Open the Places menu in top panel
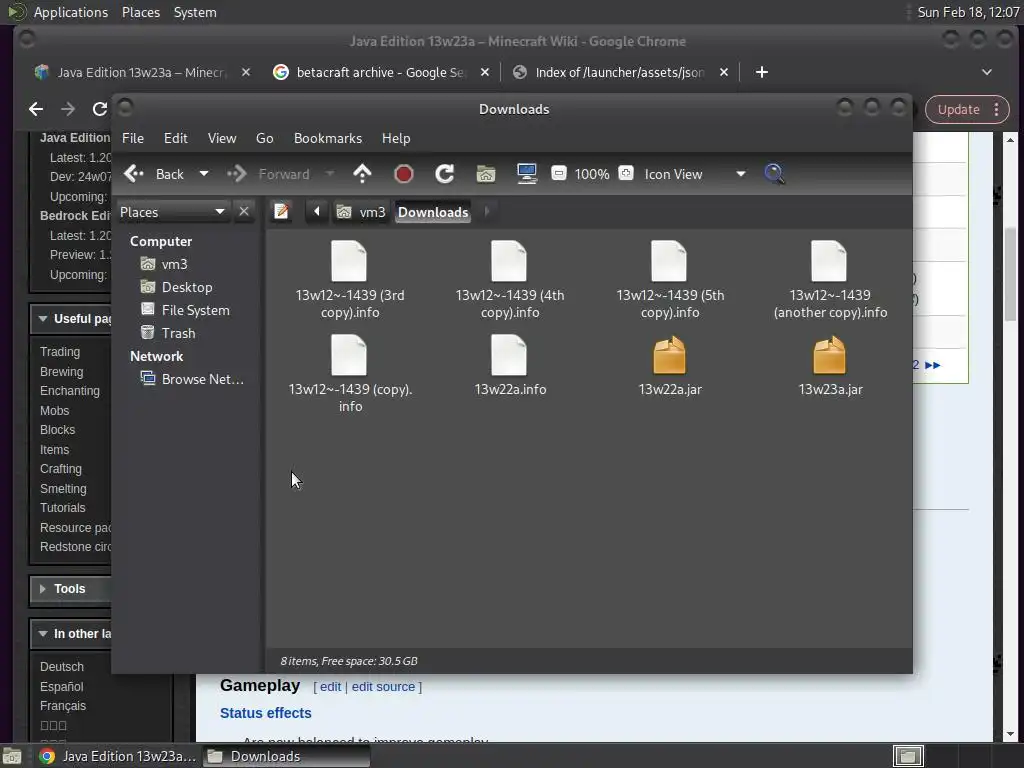This screenshot has width=1024, height=768. pyautogui.click(x=140, y=12)
